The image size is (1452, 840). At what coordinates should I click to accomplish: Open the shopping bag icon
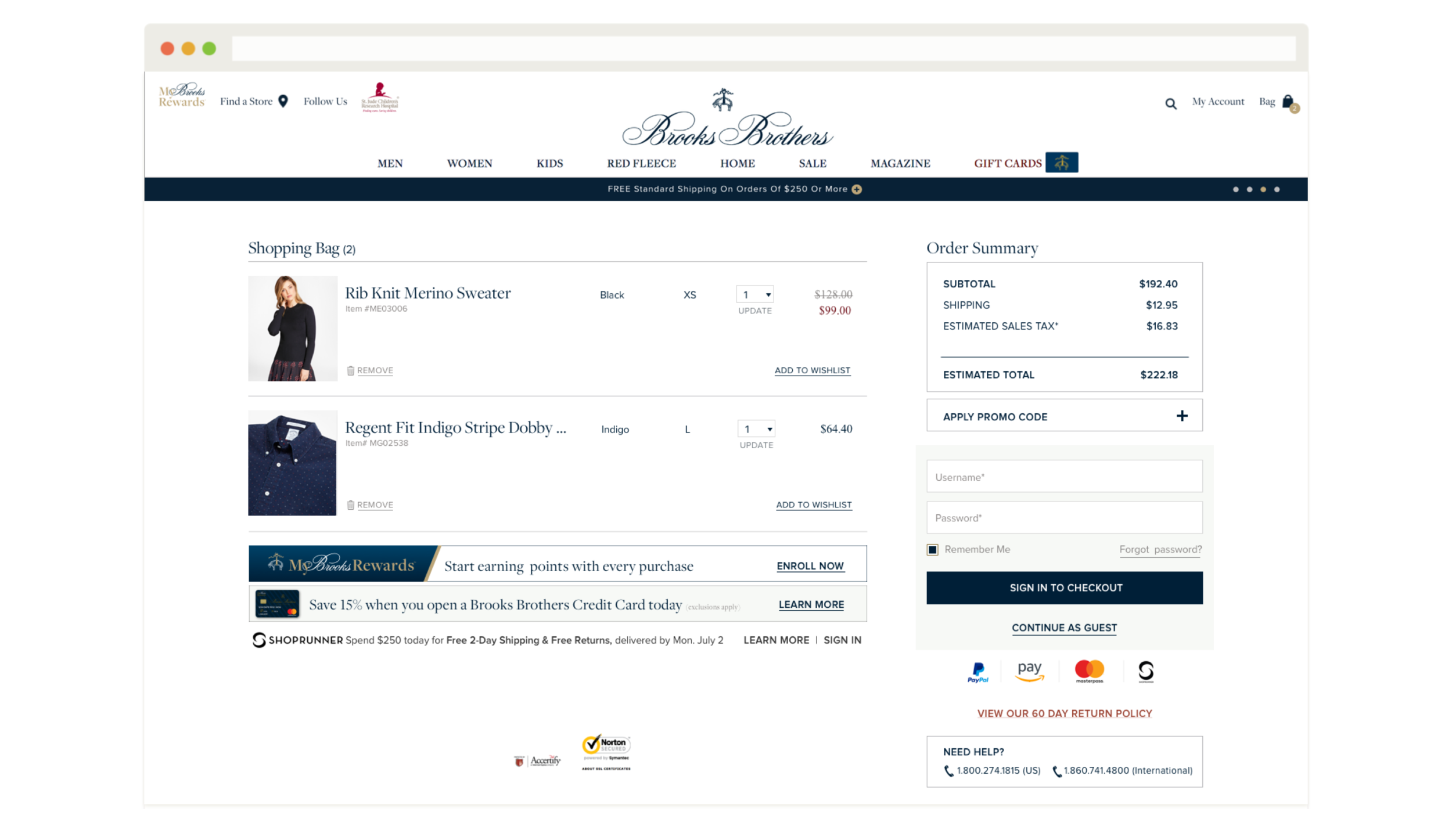pos(1288,102)
